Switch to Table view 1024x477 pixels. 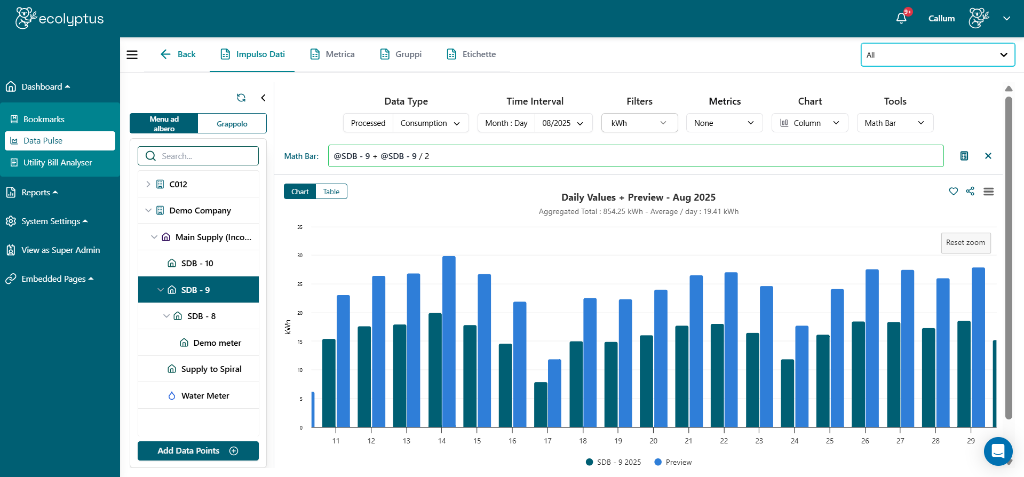click(331, 191)
